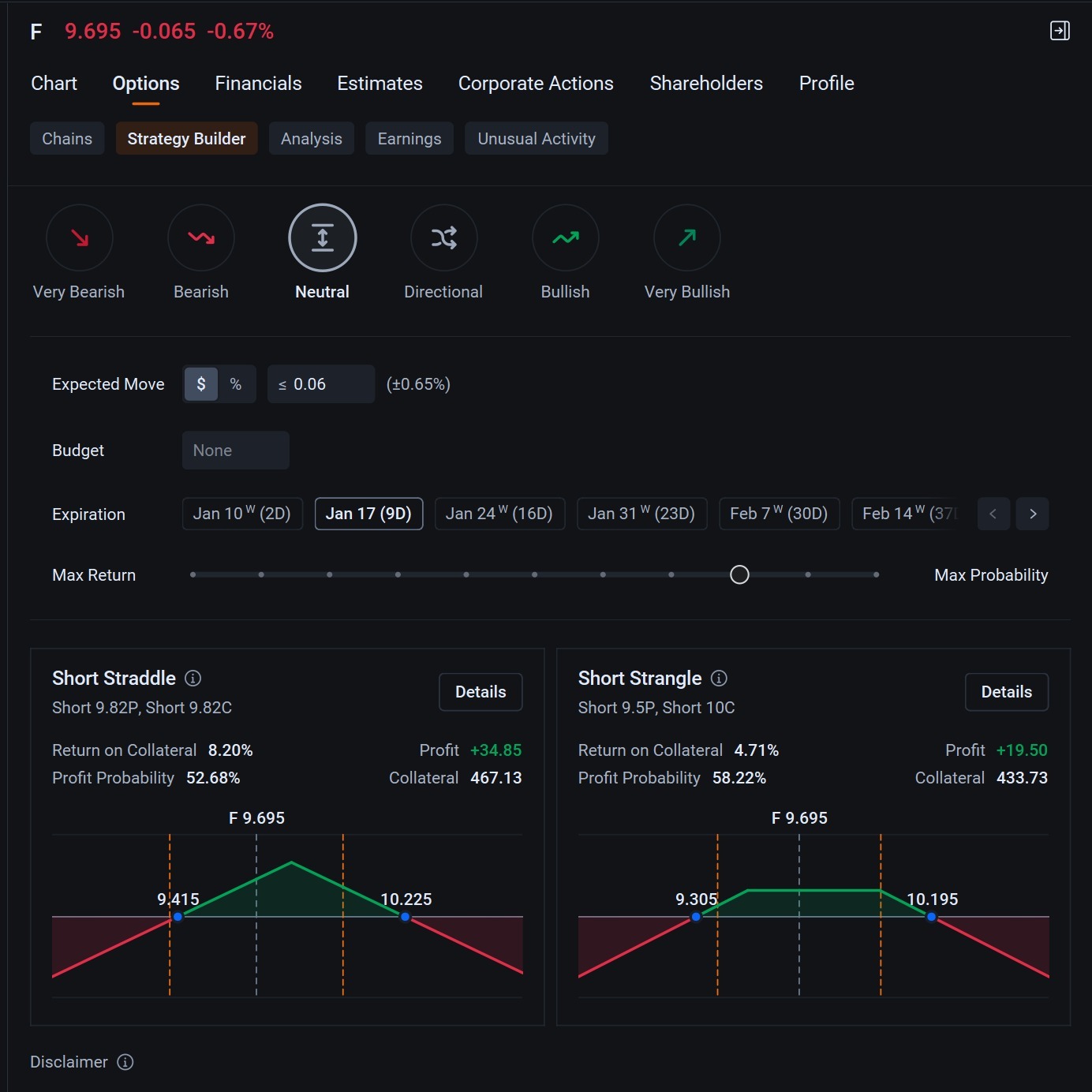
Task: Open the Profile tab
Action: click(826, 84)
